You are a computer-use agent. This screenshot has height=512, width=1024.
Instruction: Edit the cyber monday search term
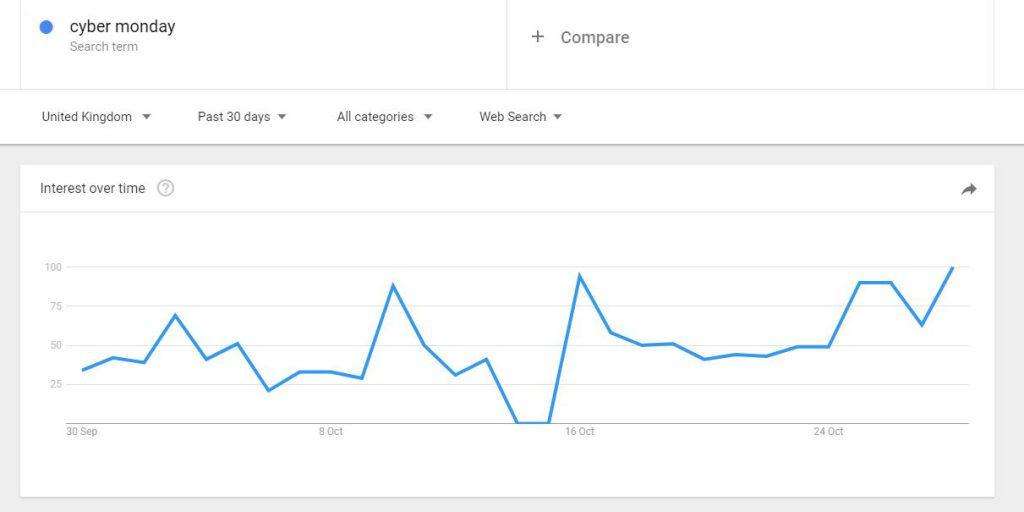coord(122,27)
